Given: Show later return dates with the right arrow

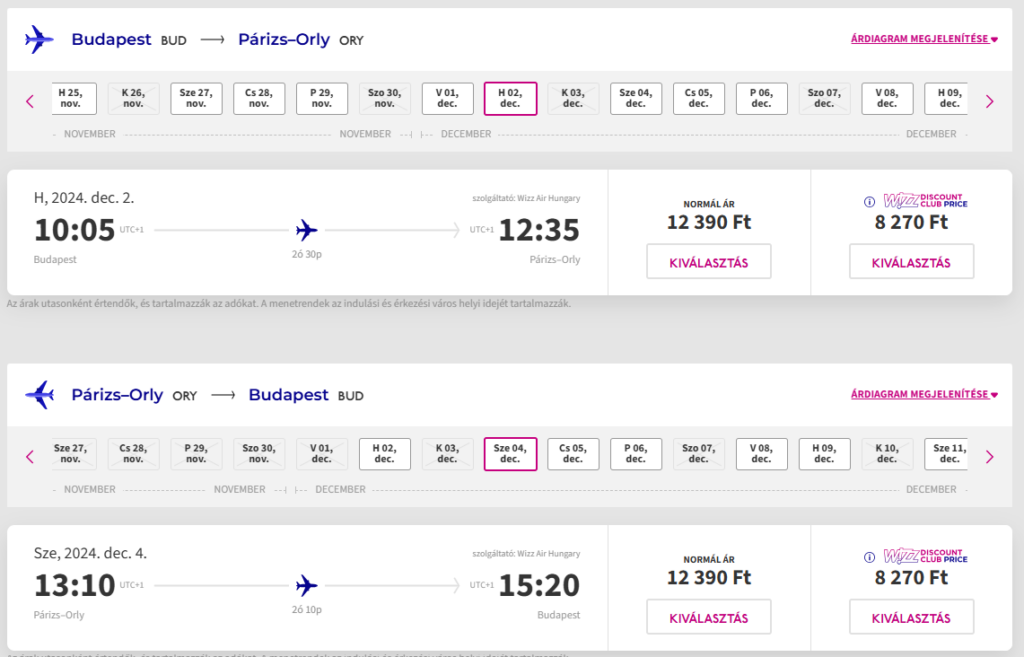Looking at the screenshot, I should click(989, 457).
